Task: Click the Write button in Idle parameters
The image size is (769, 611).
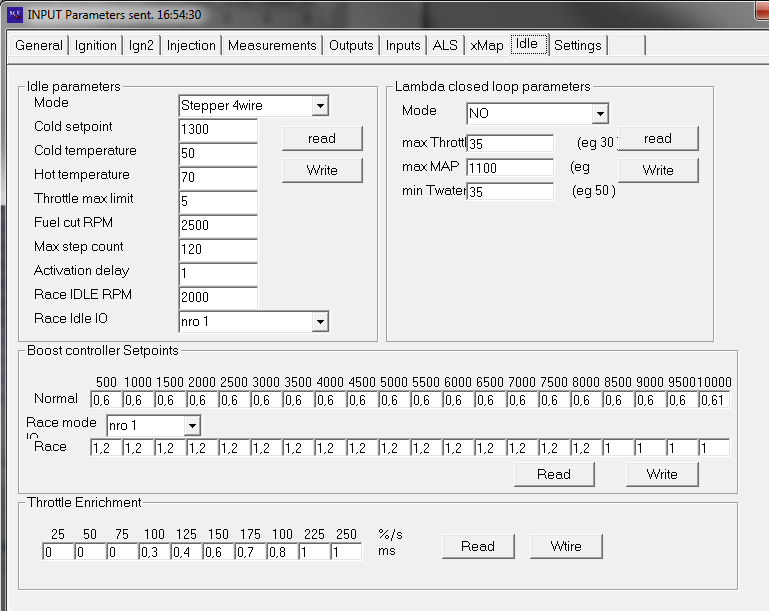Action: pyautogui.click(x=322, y=170)
